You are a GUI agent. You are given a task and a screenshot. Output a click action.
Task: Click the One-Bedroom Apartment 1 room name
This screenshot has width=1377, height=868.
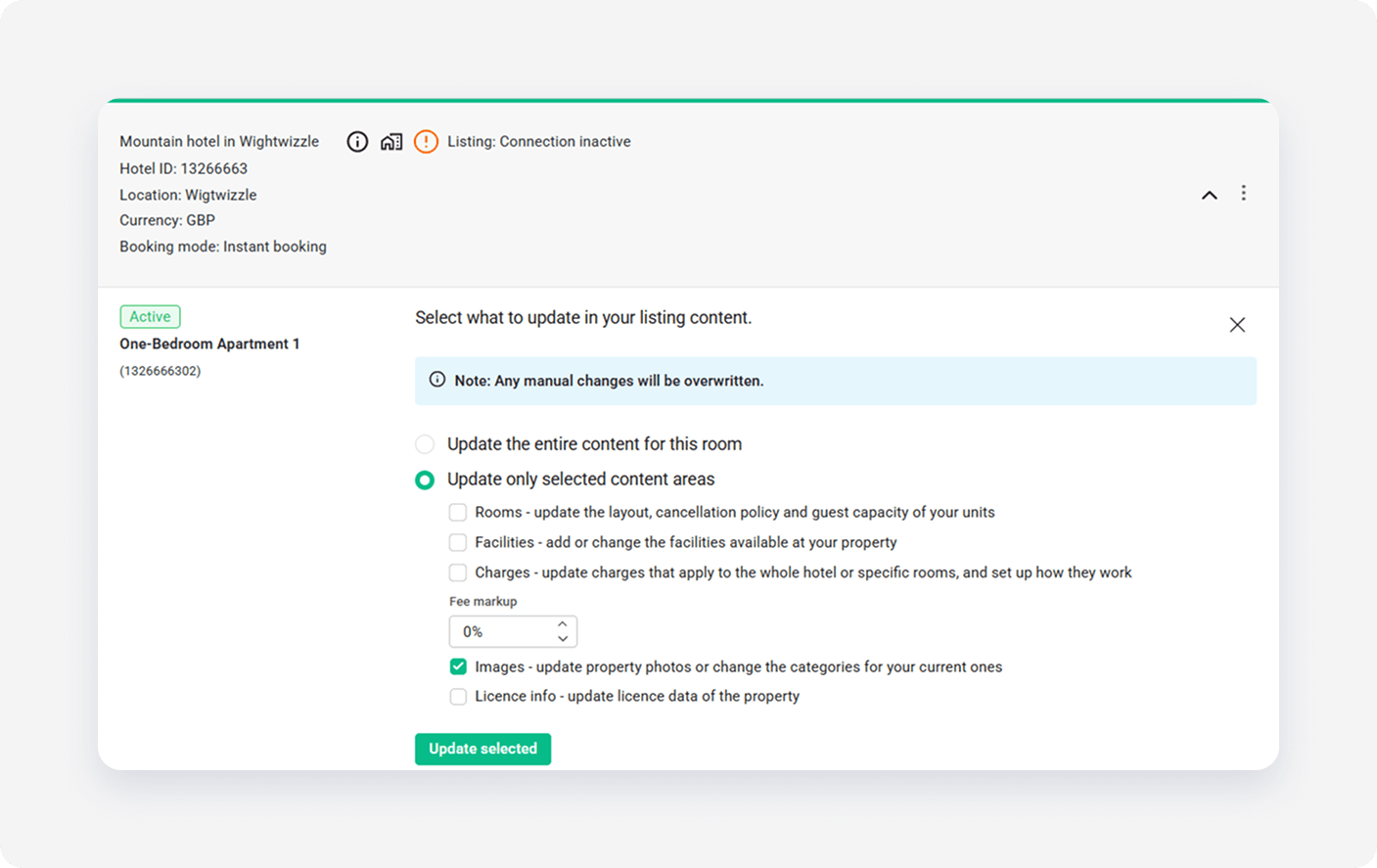(x=209, y=343)
